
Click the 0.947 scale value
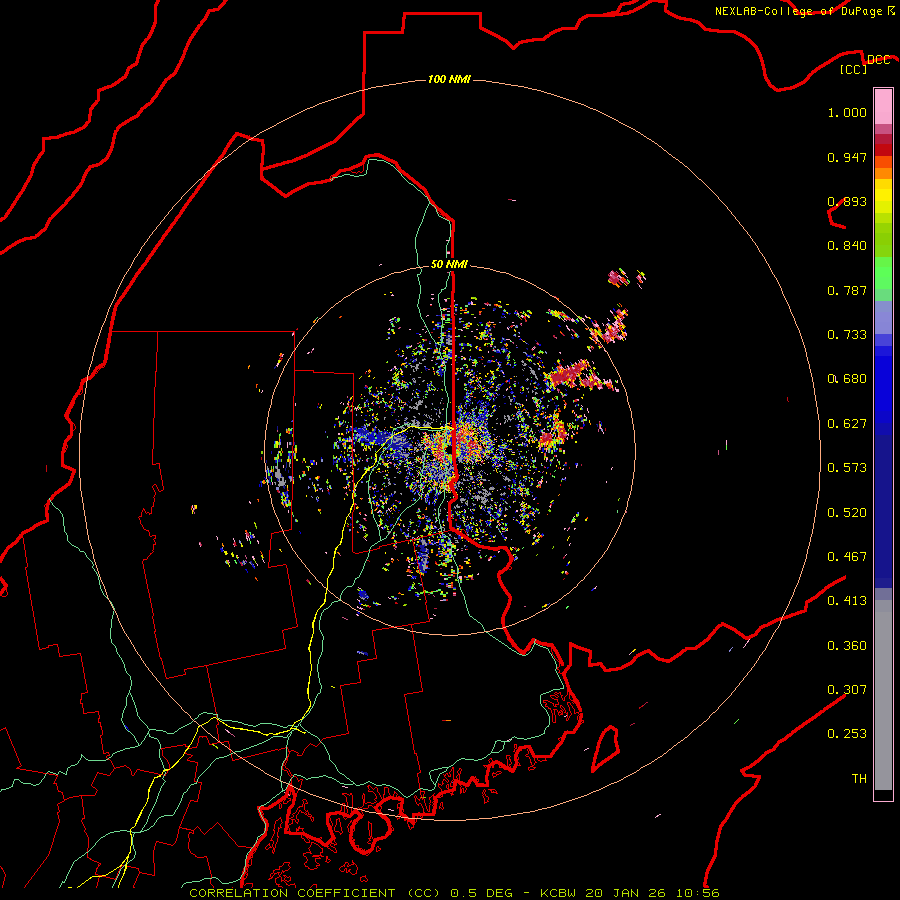847,157
